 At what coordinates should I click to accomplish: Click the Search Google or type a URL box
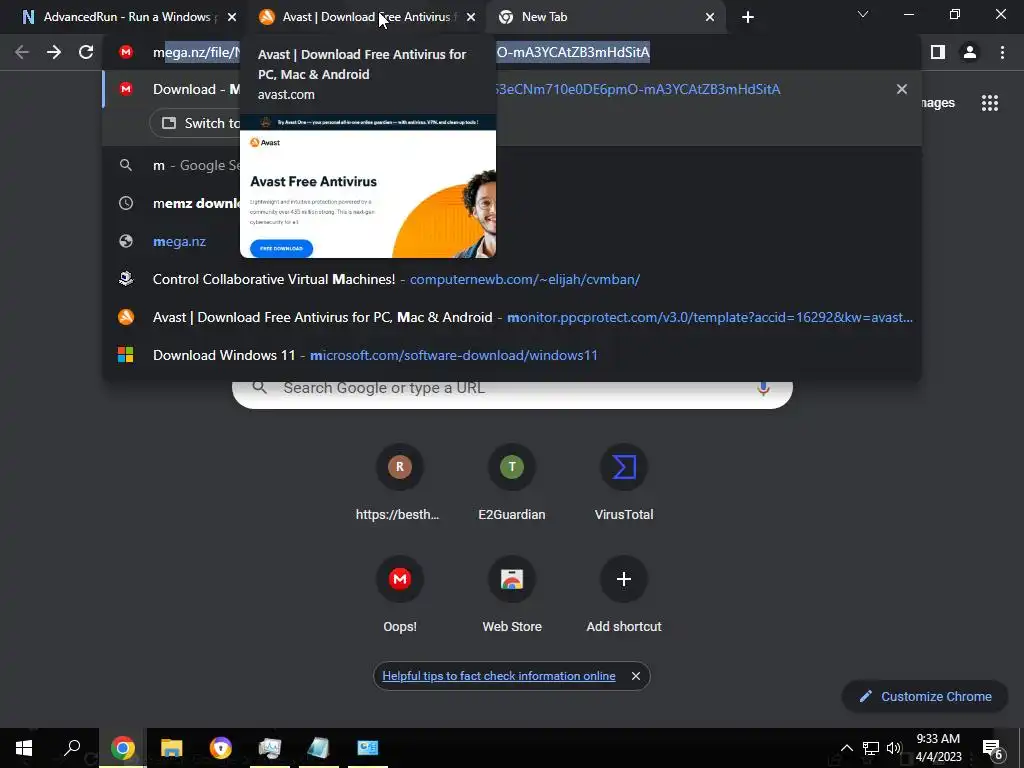tap(512, 390)
